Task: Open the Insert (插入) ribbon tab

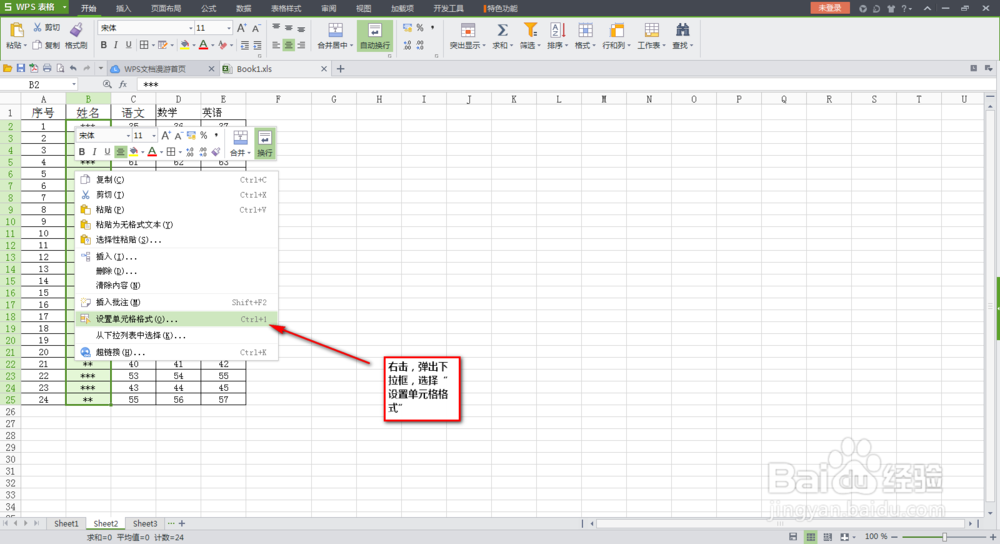Action: 123,8
